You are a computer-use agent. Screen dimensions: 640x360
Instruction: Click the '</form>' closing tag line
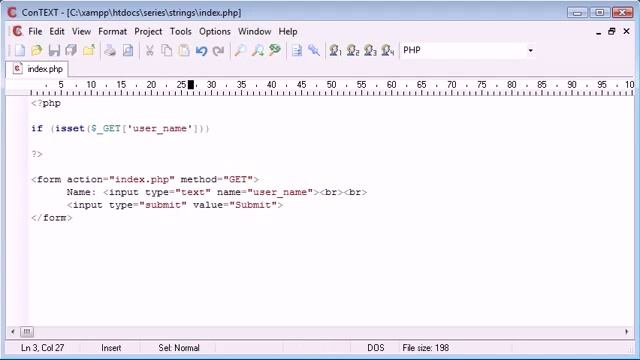(x=52, y=218)
